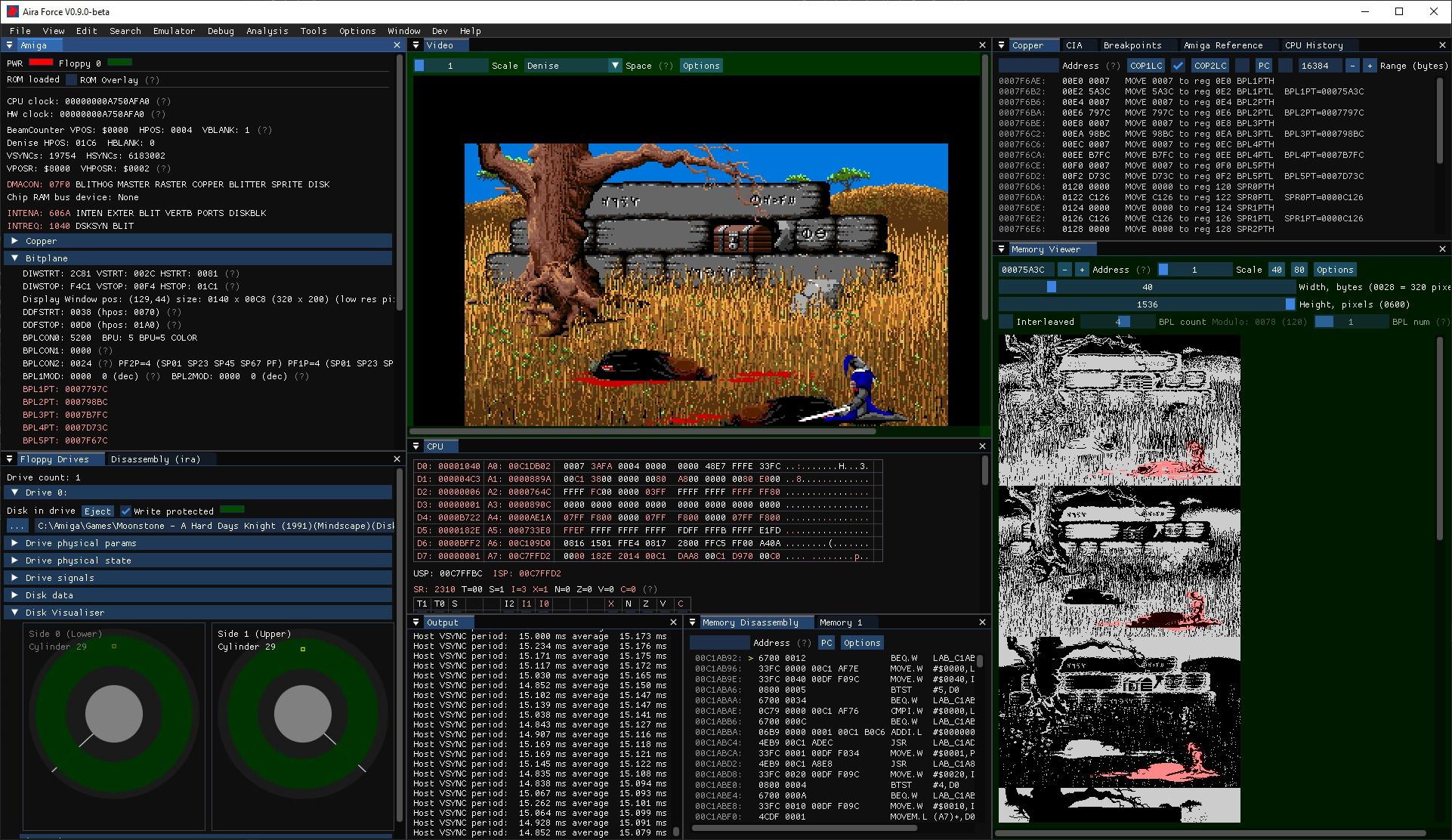This screenshot has height=840, width=1452.
Task: Expand Drive physical params
Action: [x=199, y=543]
